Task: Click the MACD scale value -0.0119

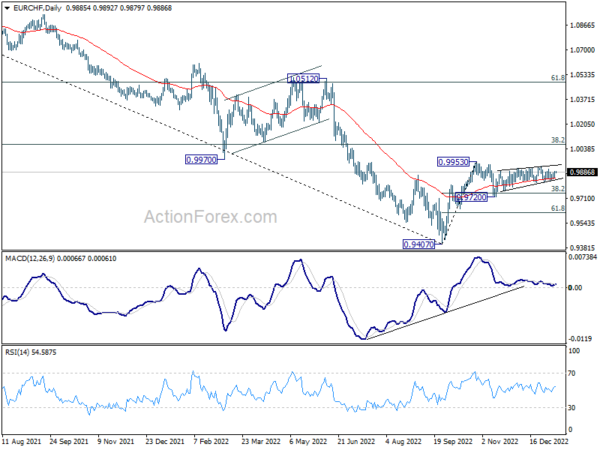Action: pyautogui.click(x=580, y=339)
